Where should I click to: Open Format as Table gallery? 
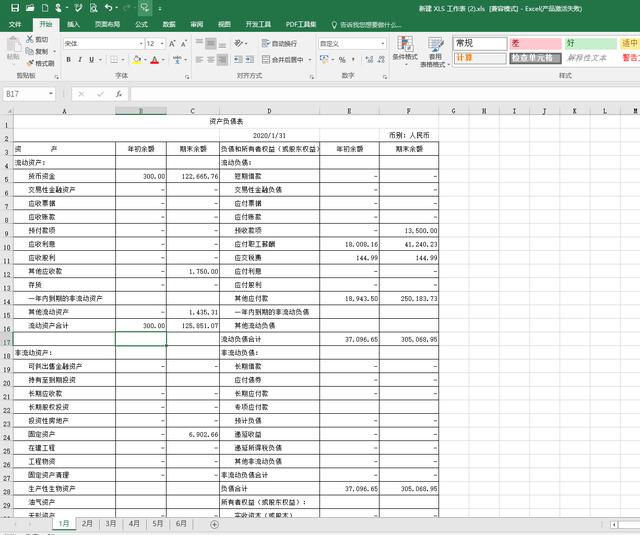(435, 51)
